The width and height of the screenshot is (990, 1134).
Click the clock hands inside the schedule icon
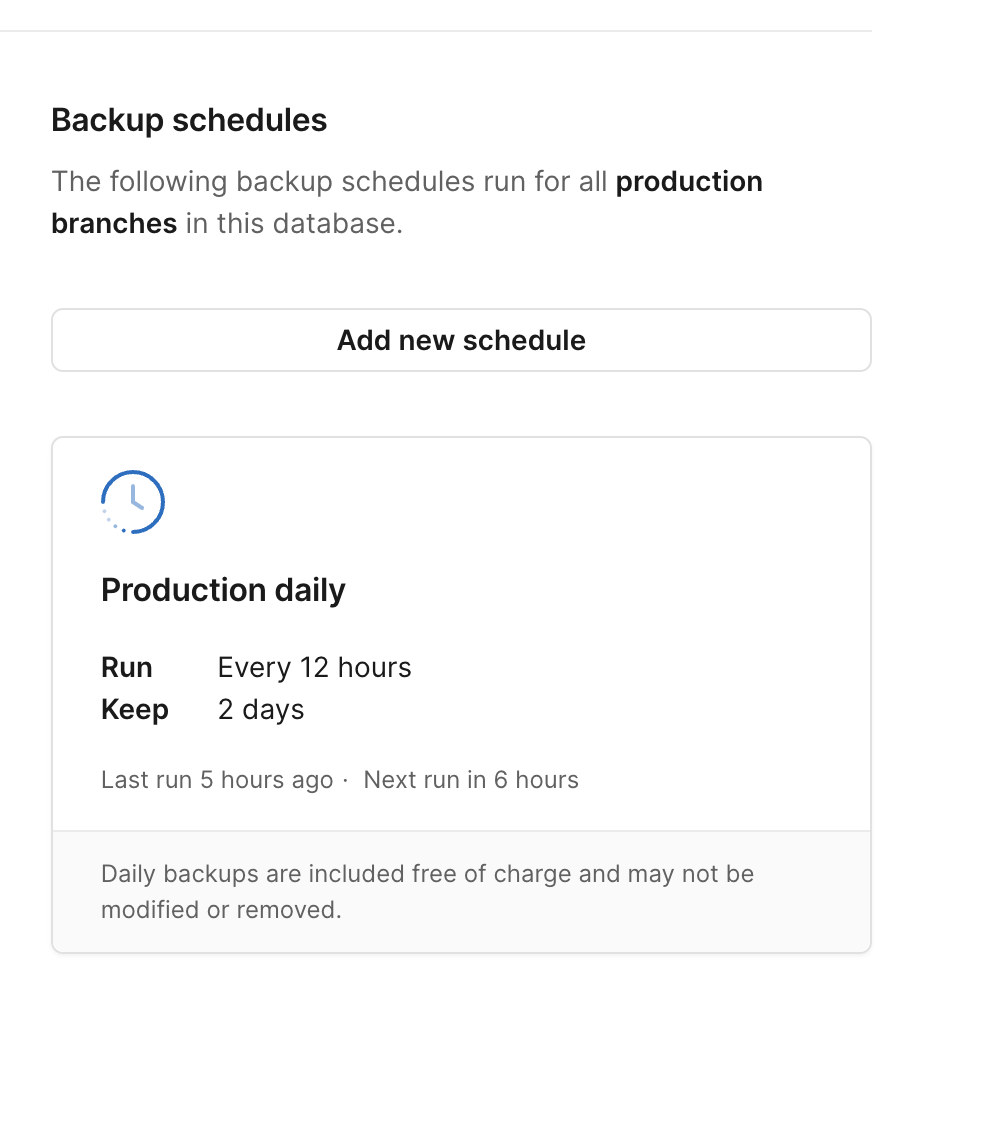point(133,498)
